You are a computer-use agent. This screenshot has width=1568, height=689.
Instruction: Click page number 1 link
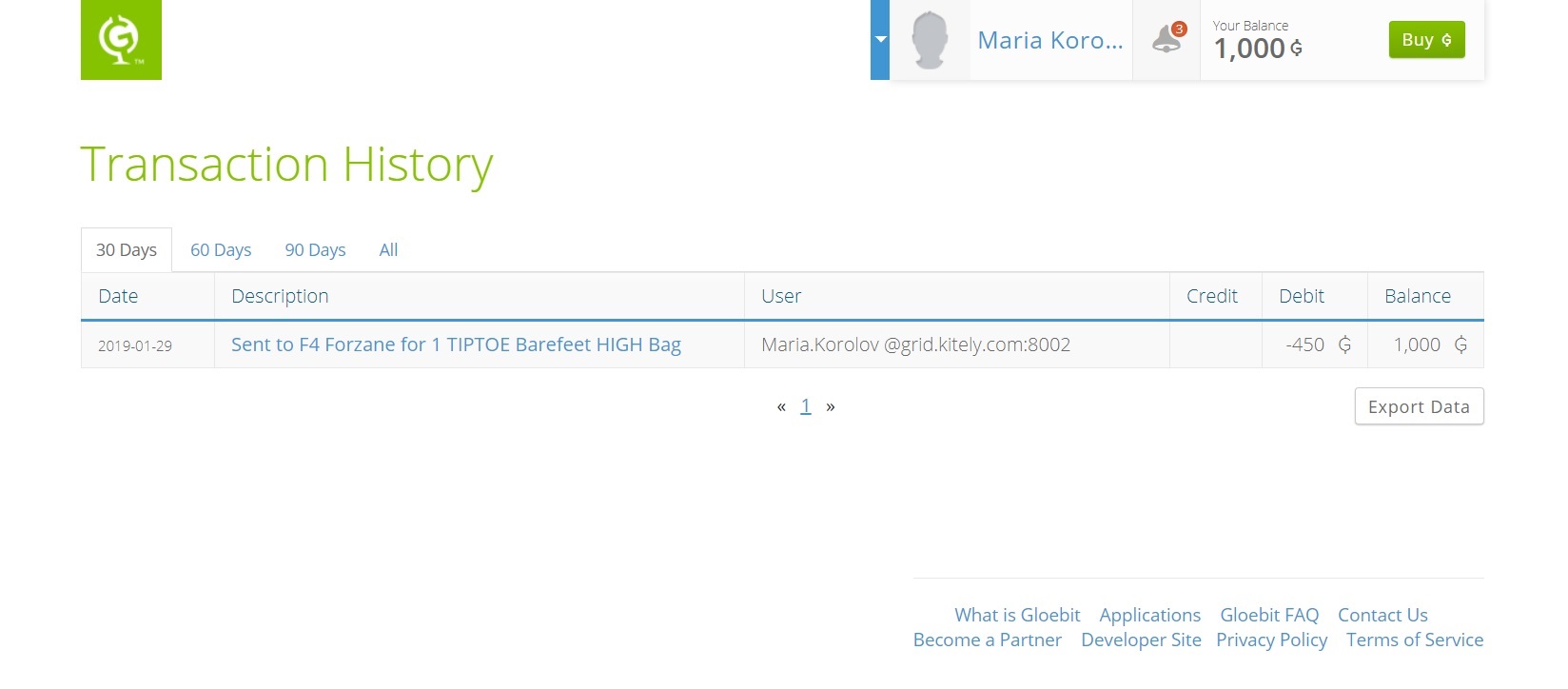[x=806, y=406]
